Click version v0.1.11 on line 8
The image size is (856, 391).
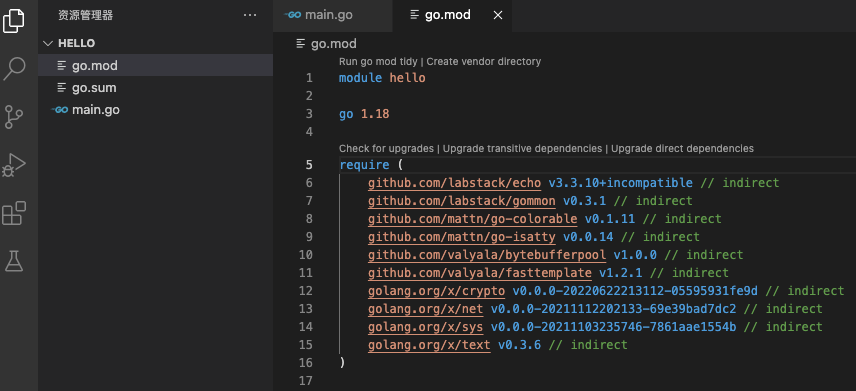(610, 219)
